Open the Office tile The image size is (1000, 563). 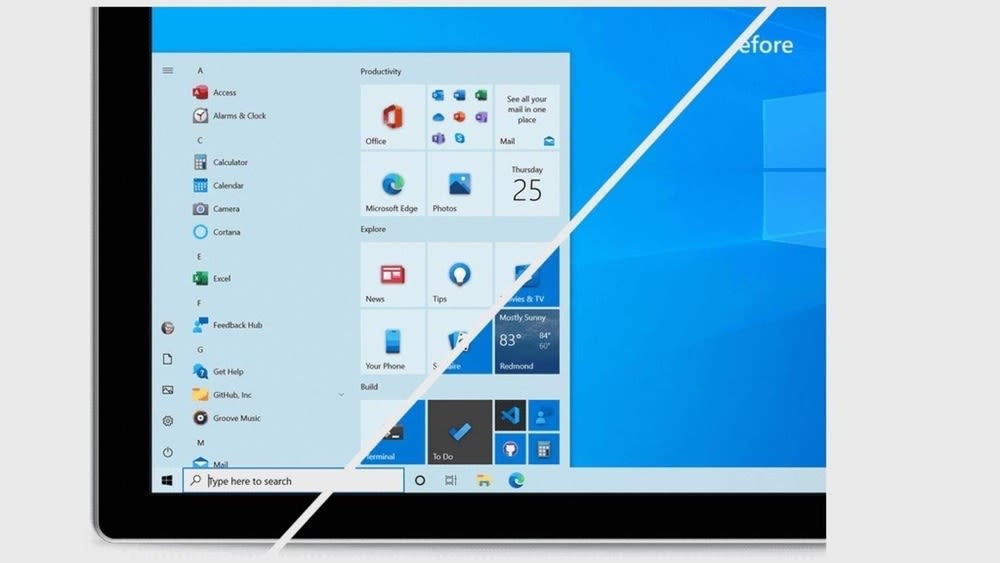[393, 117]
